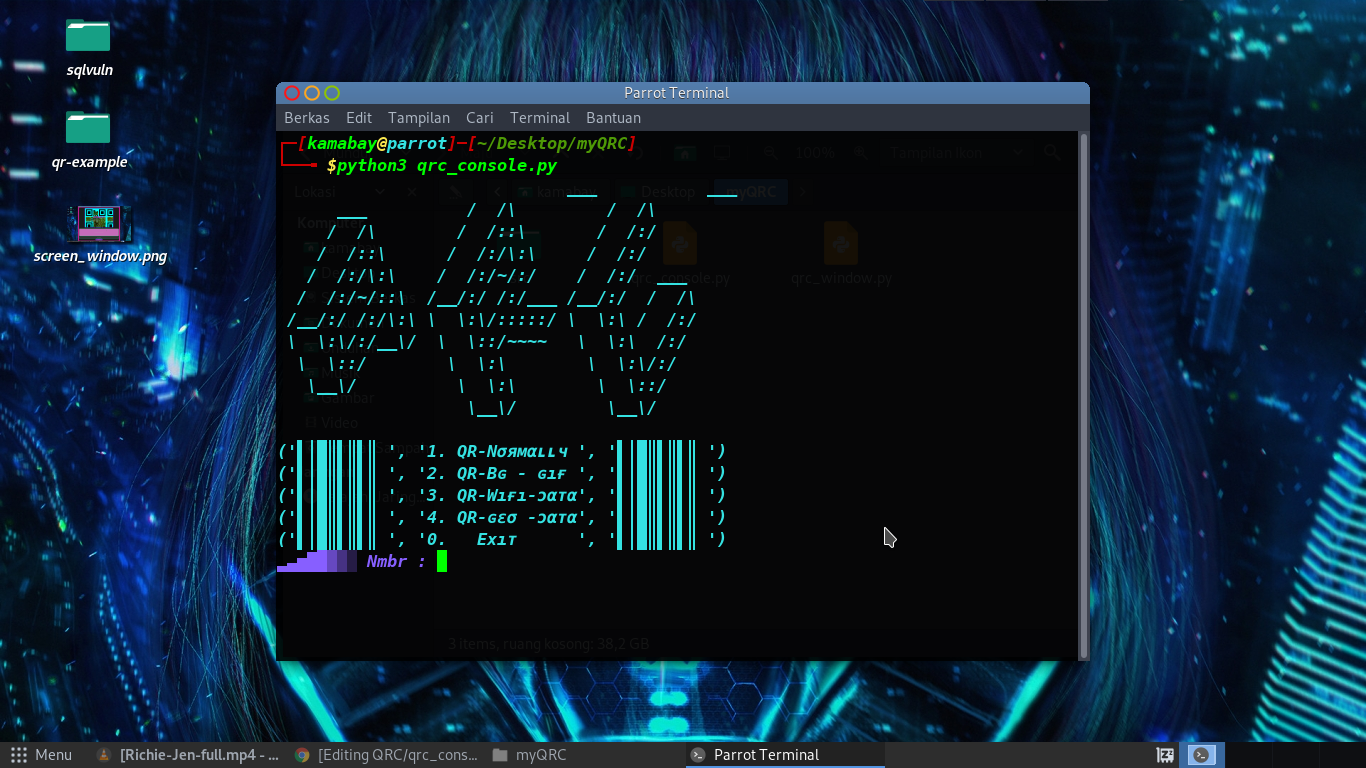1366x768 pixels.
Task: Maximize Parrot Terminal with green button
Action: tap(332, 93)
